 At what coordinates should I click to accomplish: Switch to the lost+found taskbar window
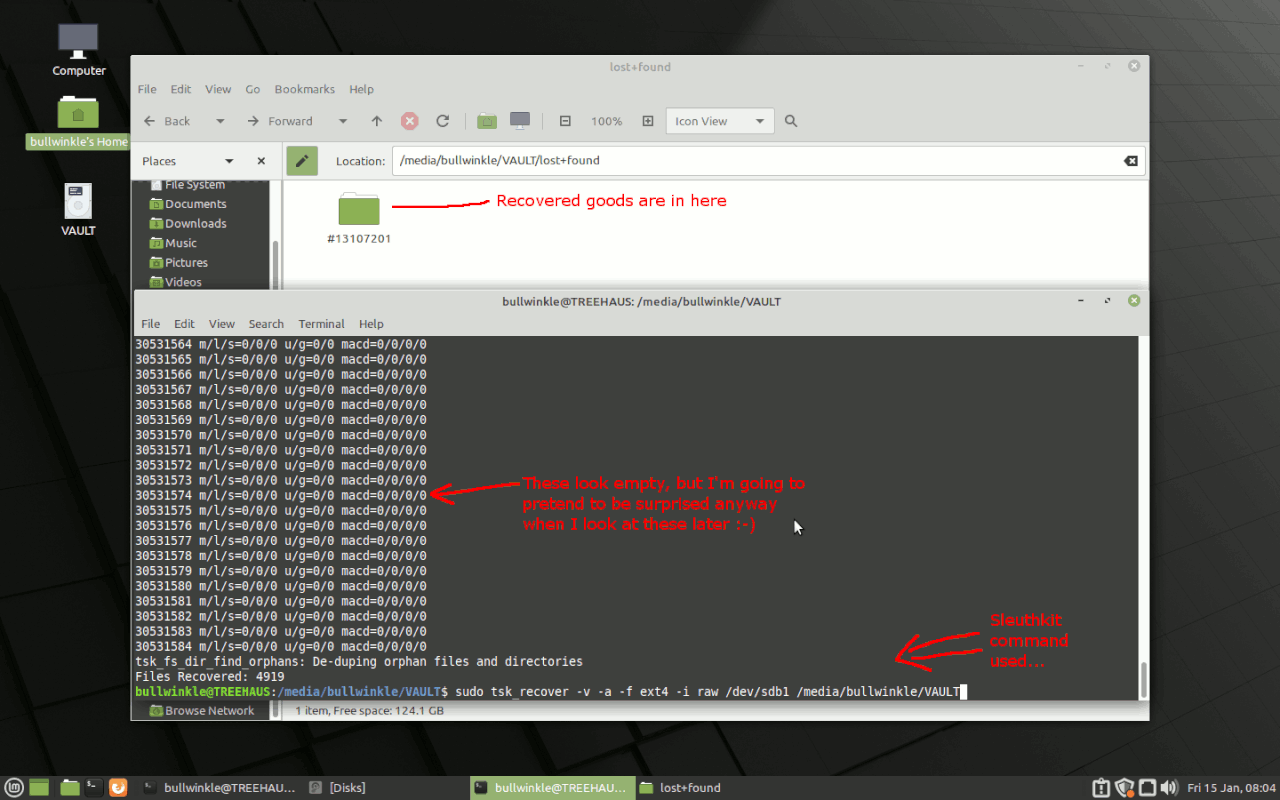click(x=680, y=787)
